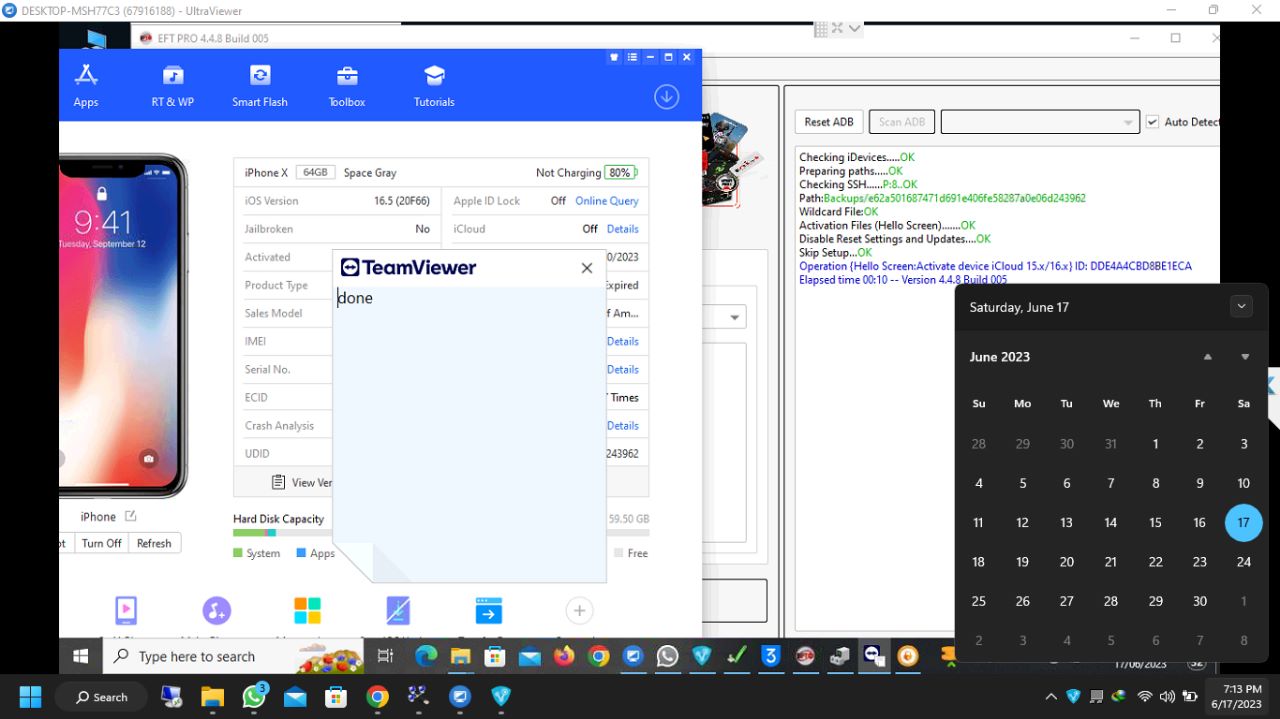Screen dimensions: 1280x719
Task: Open Google Chrome on the local taskbar
Action: (x=377, y=697)
